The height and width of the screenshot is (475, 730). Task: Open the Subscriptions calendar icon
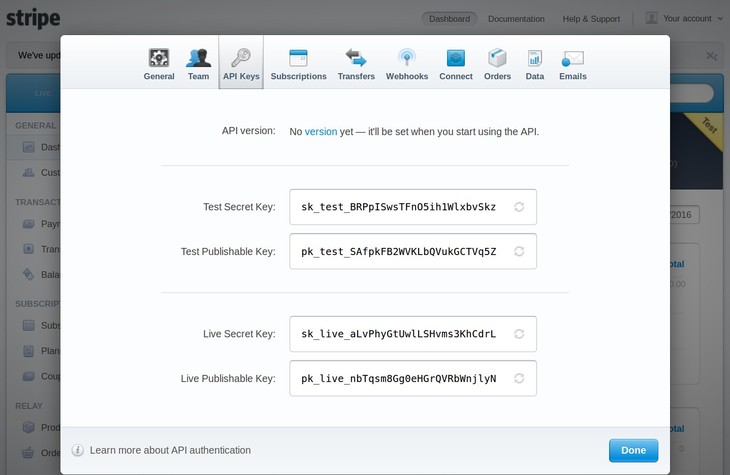pos(298,58)
